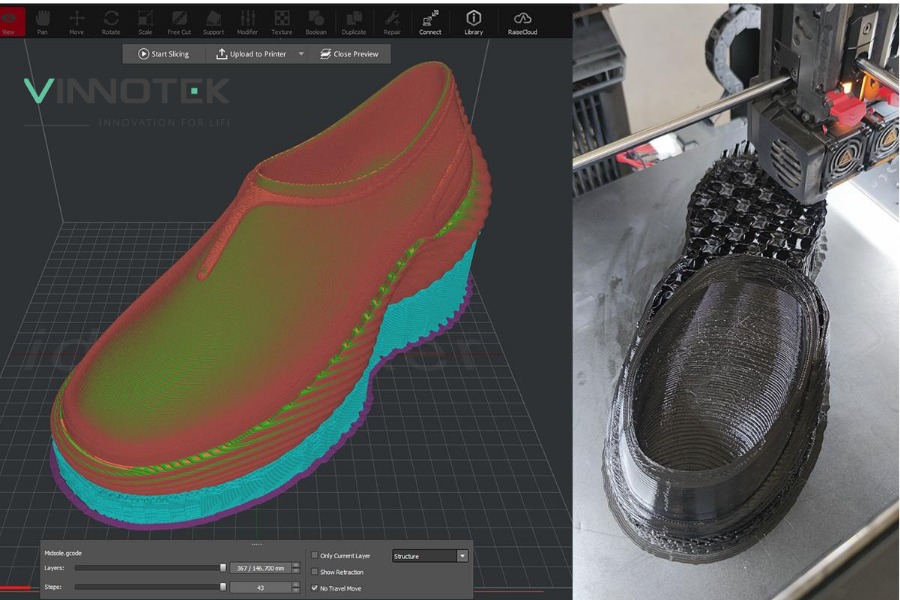The width and height of the screenshot is (900, 600).
Task: Pick the Scale tool
Action: pos(145,22)
